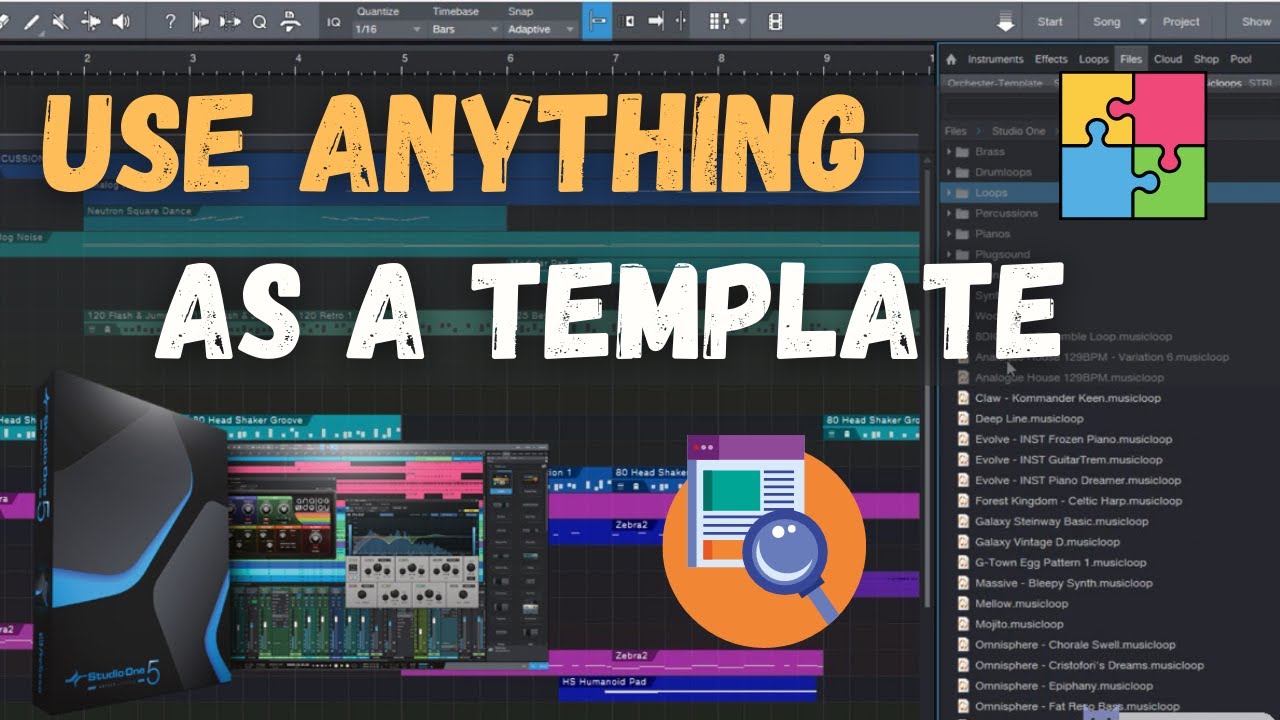Screen dimensions: 1280x720
Task: Click the Studio One breadcrumb link
Action: coord(1018,131)
